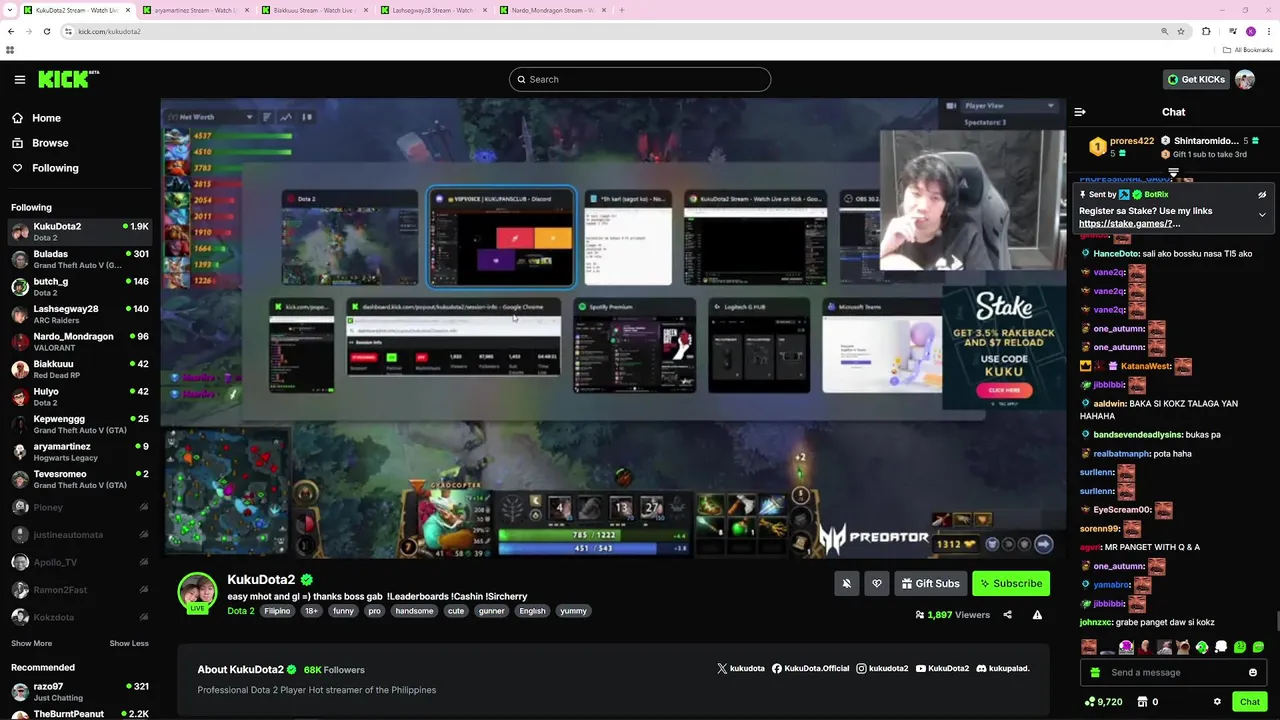Select the handsome tag
Screen dimensions: 1280x720
414,611
